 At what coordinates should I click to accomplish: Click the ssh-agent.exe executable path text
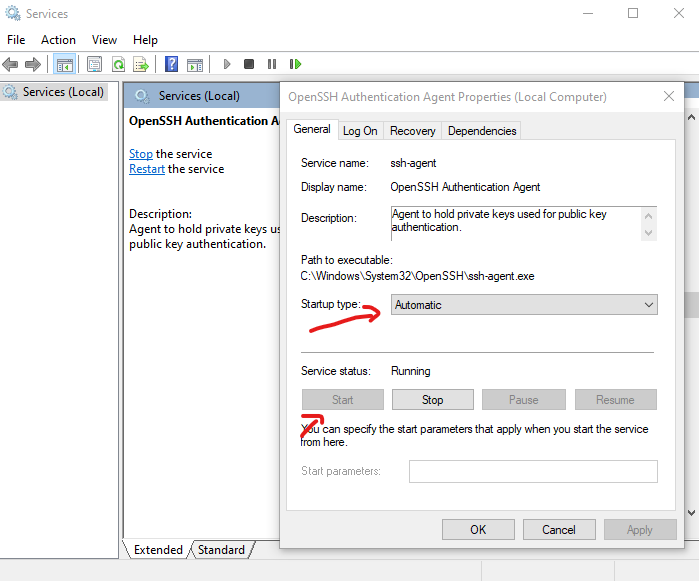tap(417, 276)
